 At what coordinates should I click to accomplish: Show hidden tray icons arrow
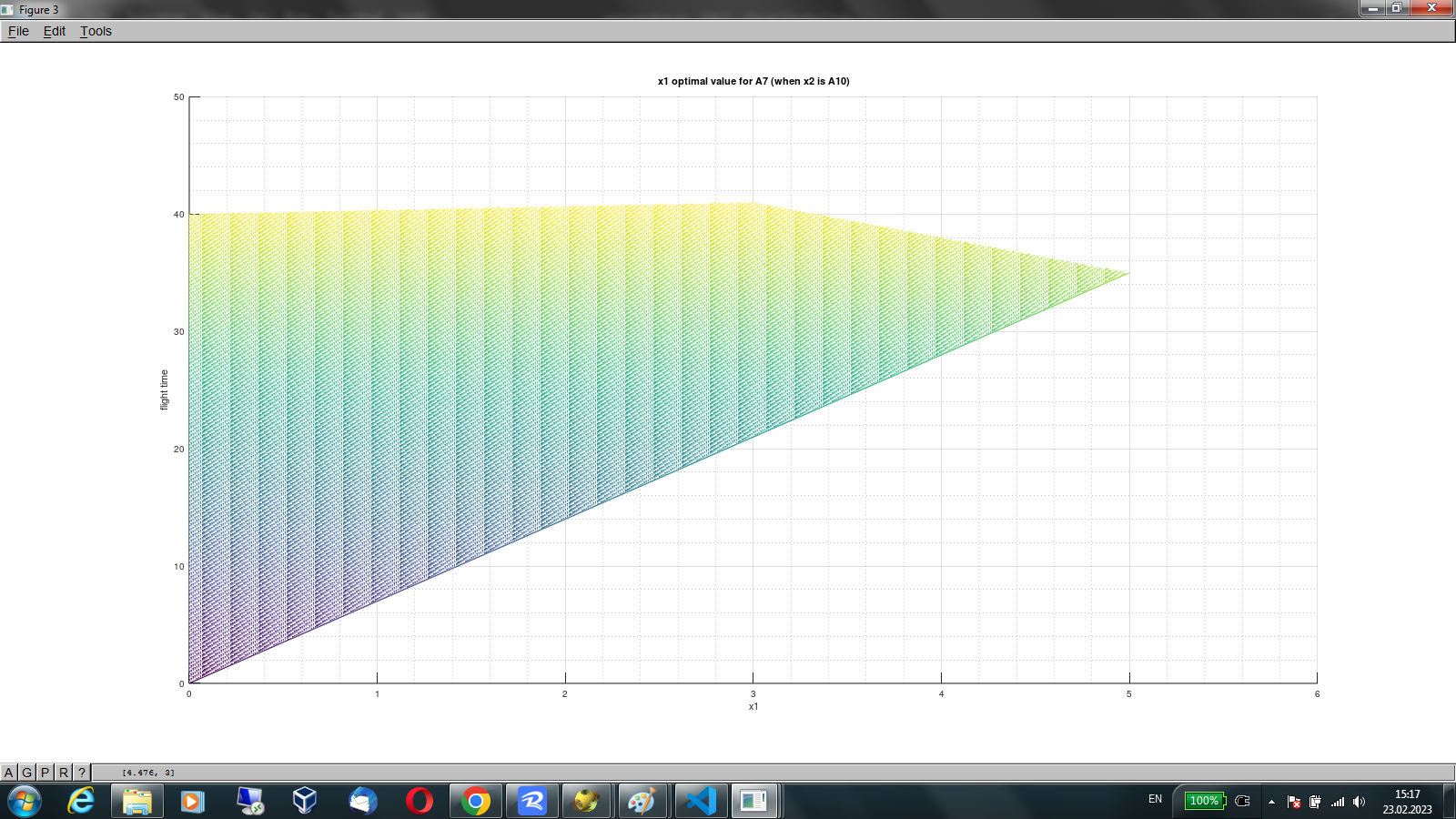click(1271, 802)
